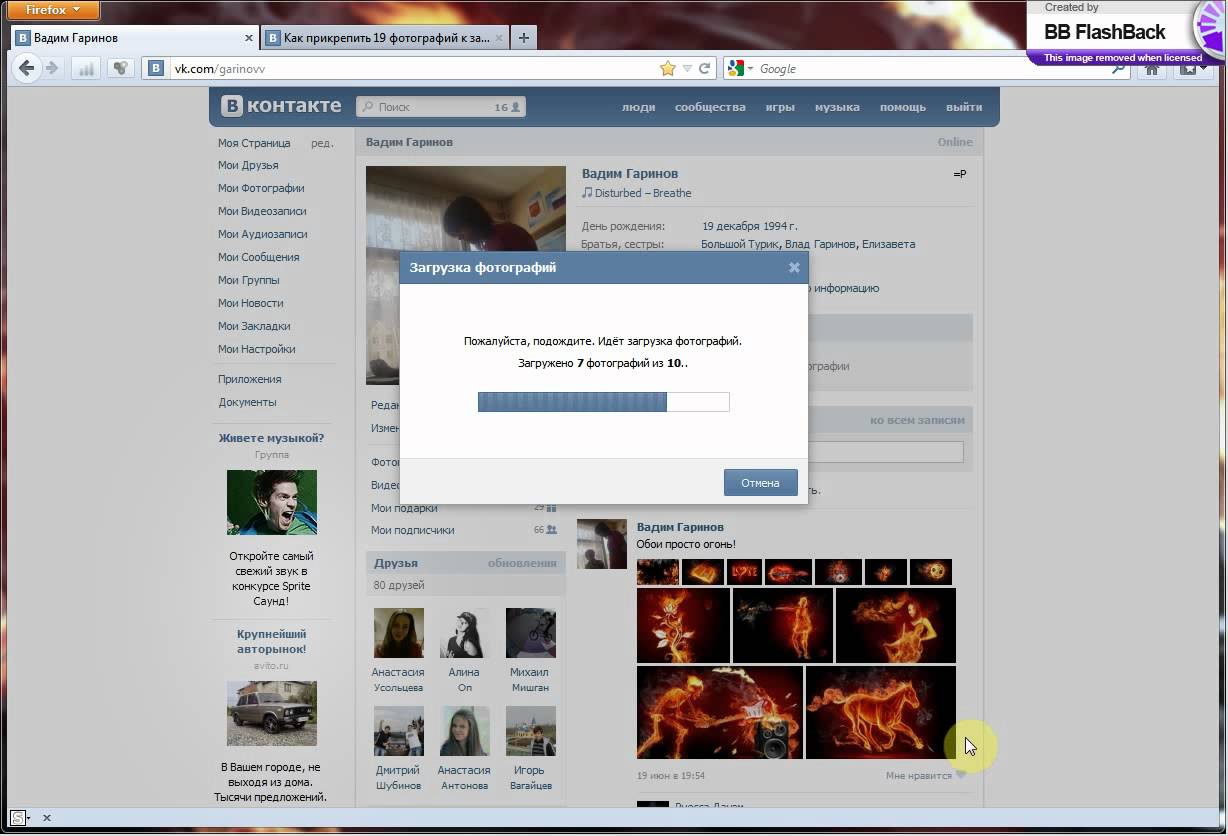This screenshot has width=1228, height=836.
Task: Click the ред. edit link
Action: [x=322, y=143]
